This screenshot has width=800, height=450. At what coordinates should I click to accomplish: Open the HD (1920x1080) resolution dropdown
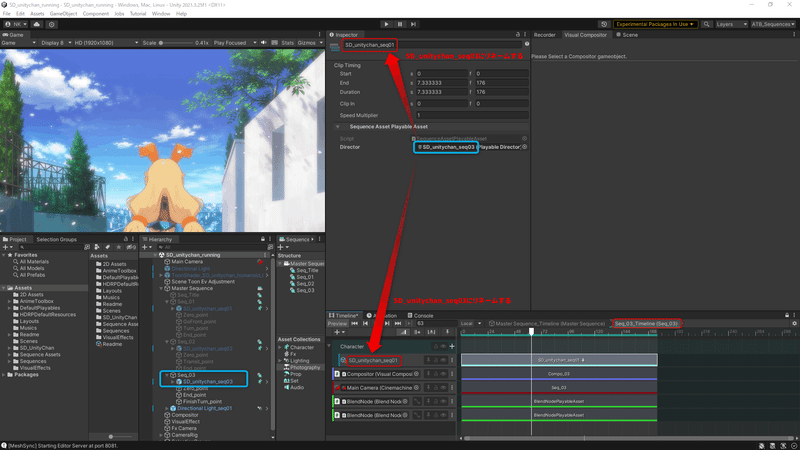[x=106, y=43]
